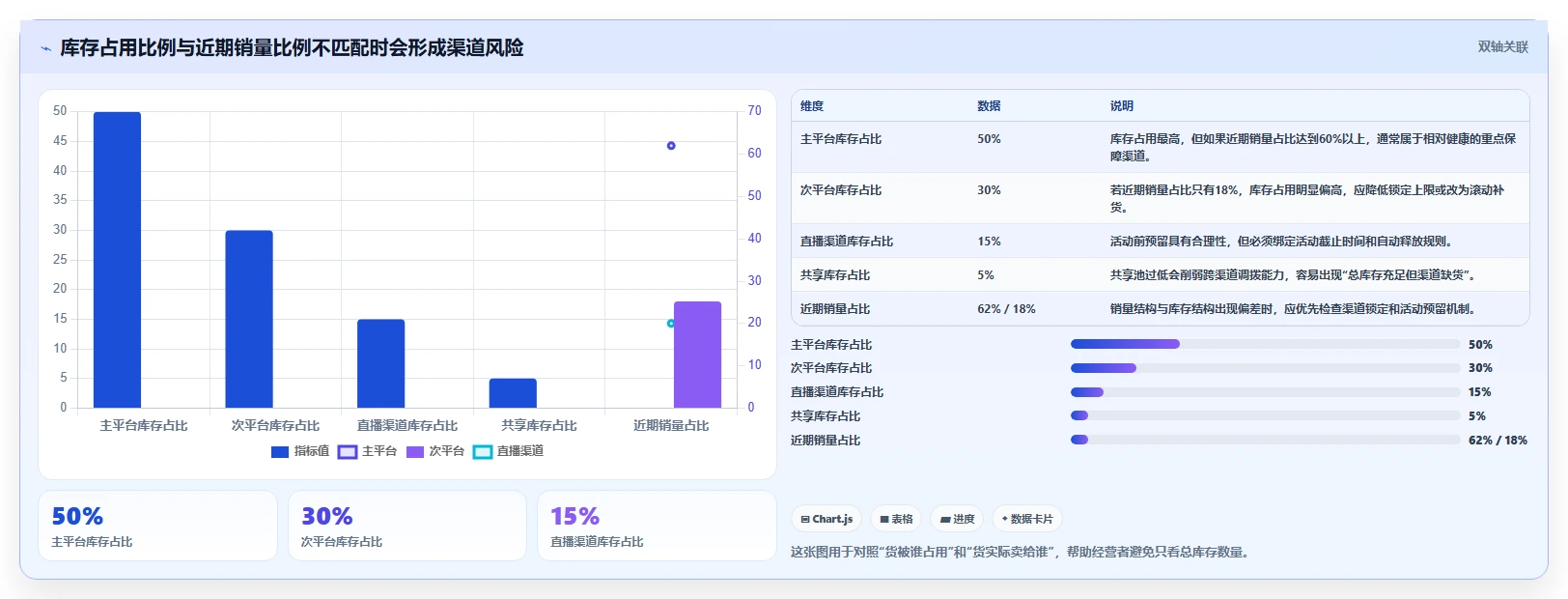Click the 数据 table column header
Image resolution: width=1568 pixels, height=599 pixels.
click(989, 106)
